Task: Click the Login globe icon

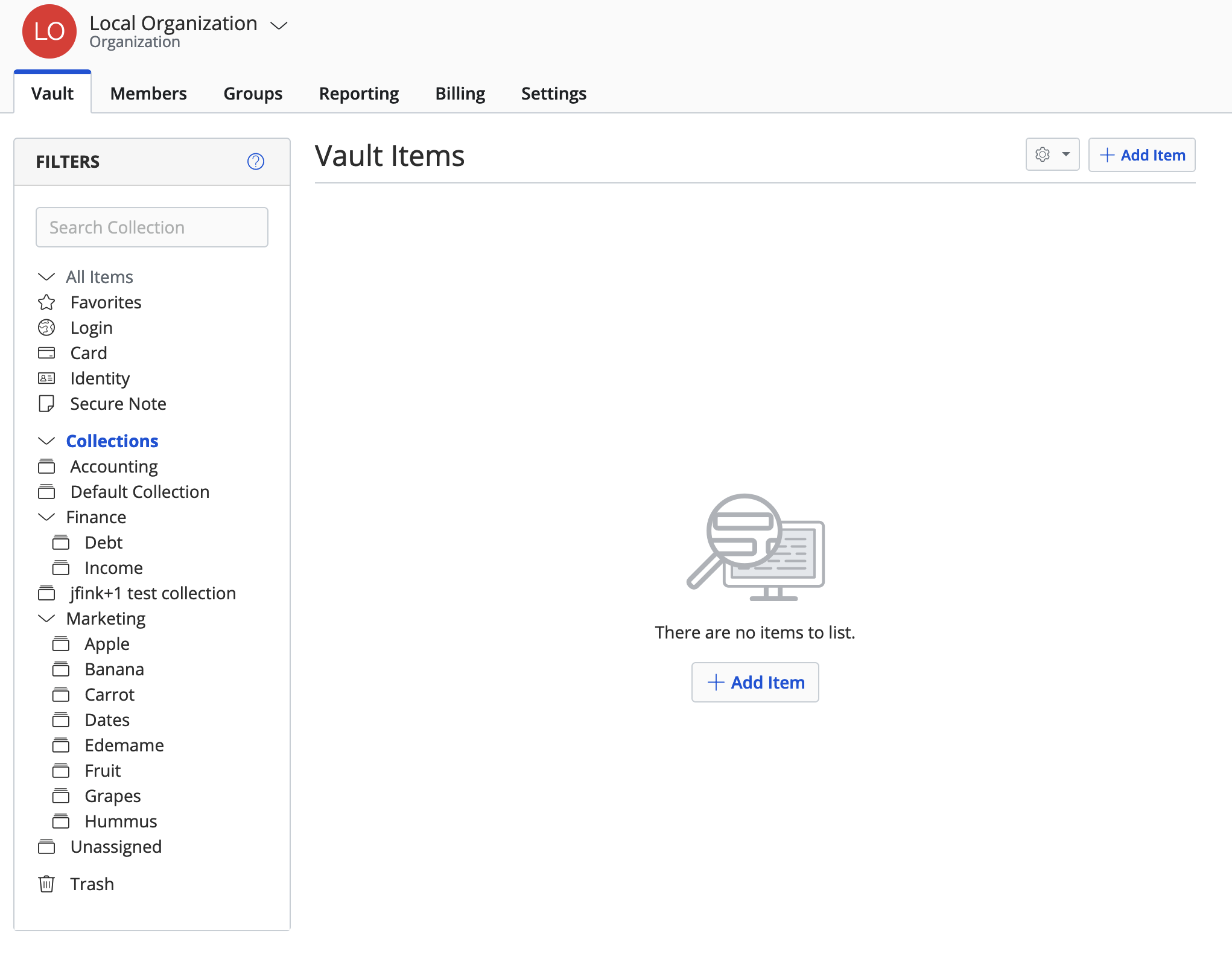Action: pos(46,328)
